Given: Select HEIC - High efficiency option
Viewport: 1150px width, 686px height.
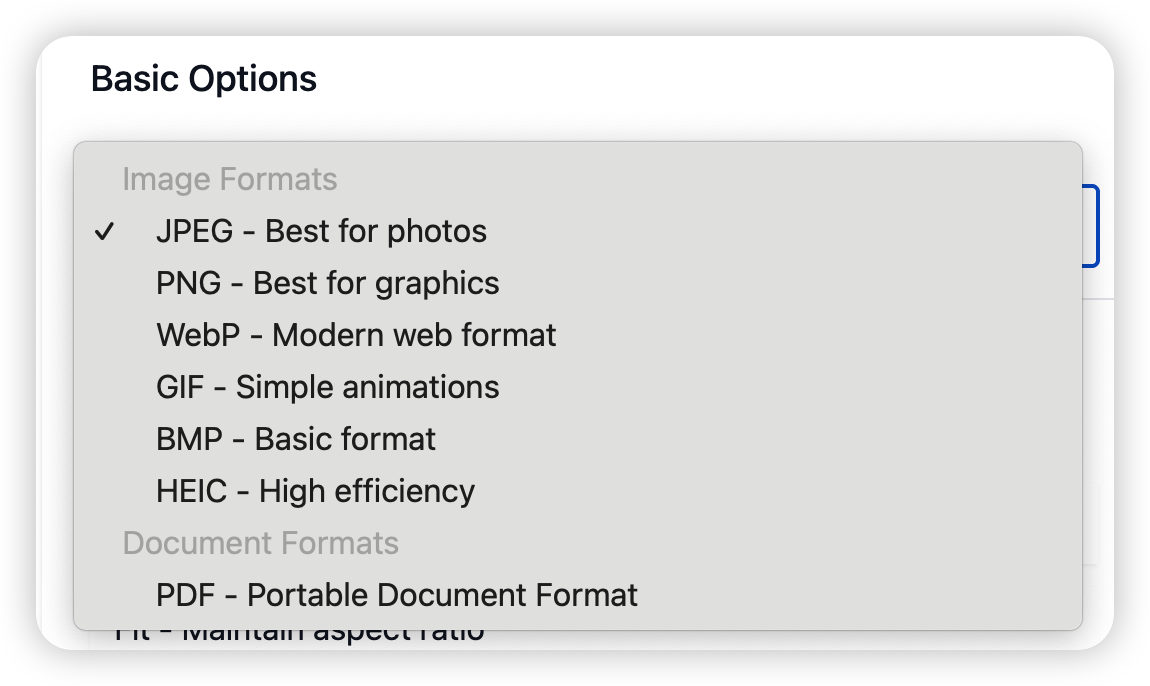Looking at the screenshot, I should [315, 491].
